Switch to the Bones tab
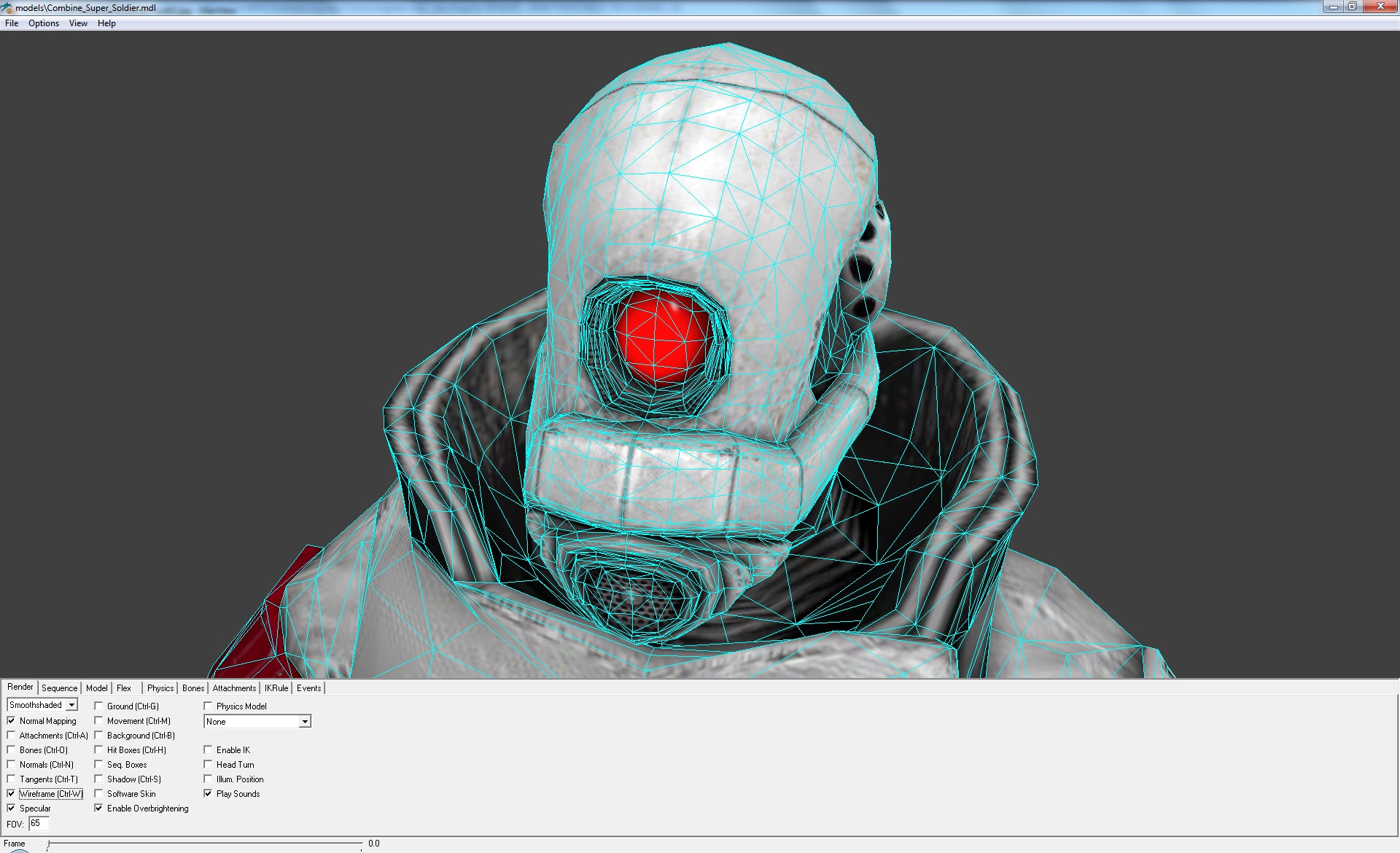 click(x=193, y=688)
